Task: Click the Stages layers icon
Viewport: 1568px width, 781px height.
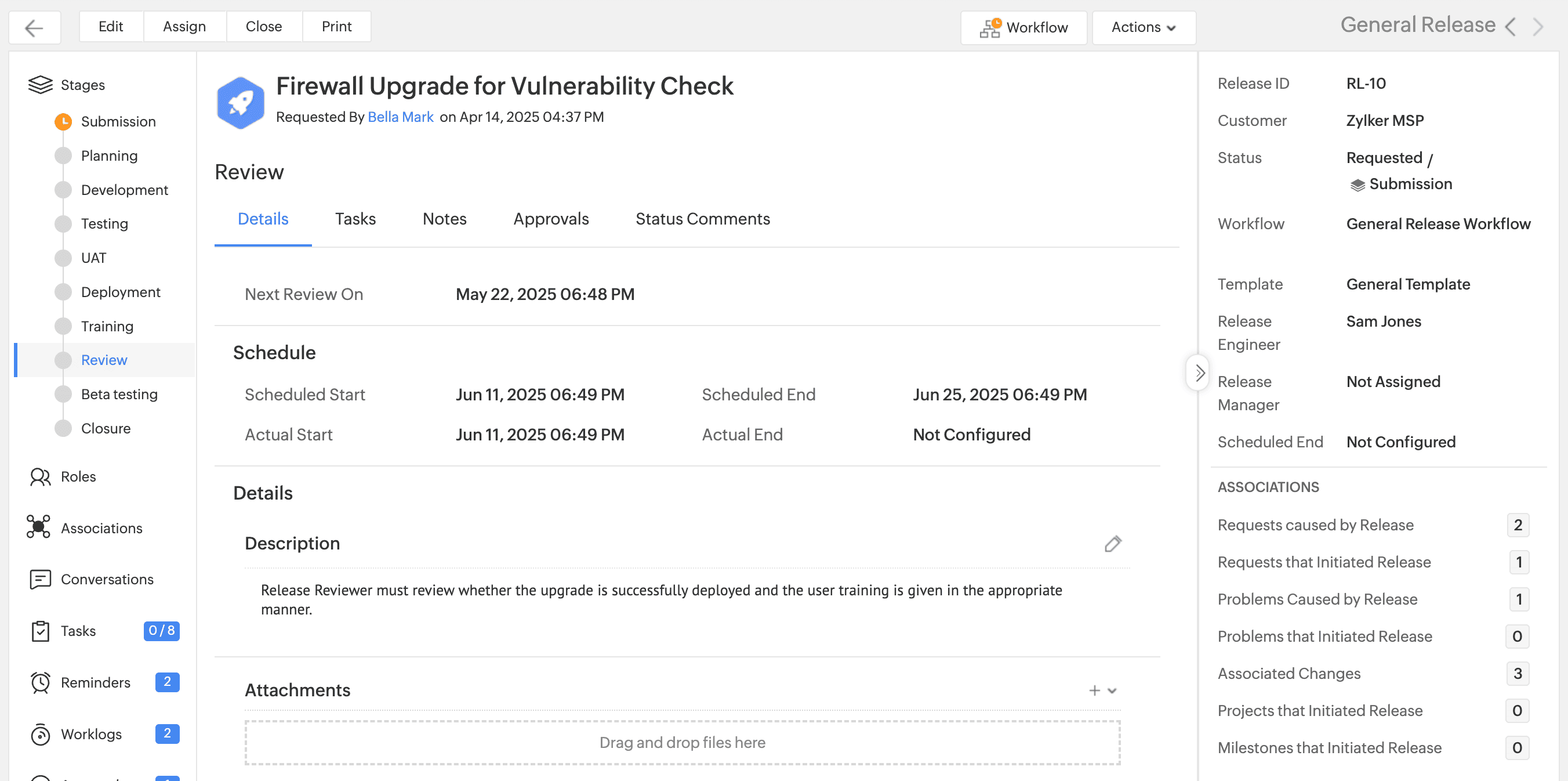Action: click(40, 85)
